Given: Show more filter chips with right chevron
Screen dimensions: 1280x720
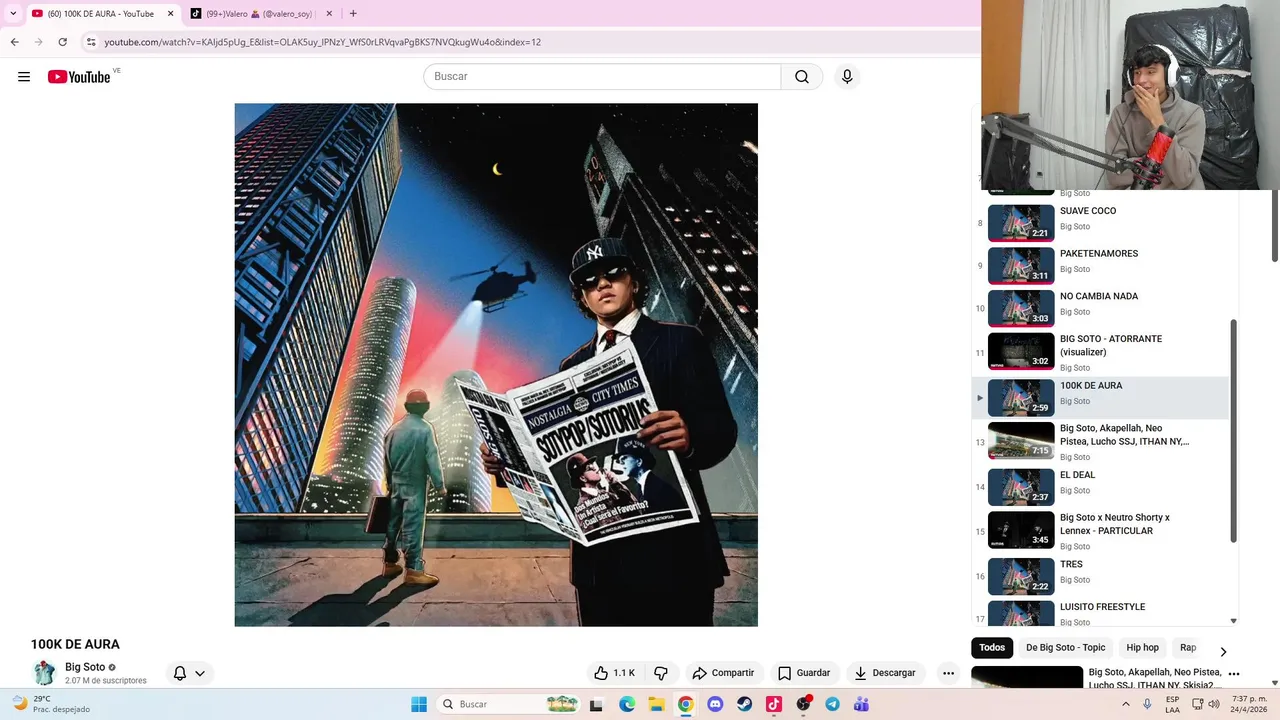Looking at the screenshot, I should coord(1222,651).
